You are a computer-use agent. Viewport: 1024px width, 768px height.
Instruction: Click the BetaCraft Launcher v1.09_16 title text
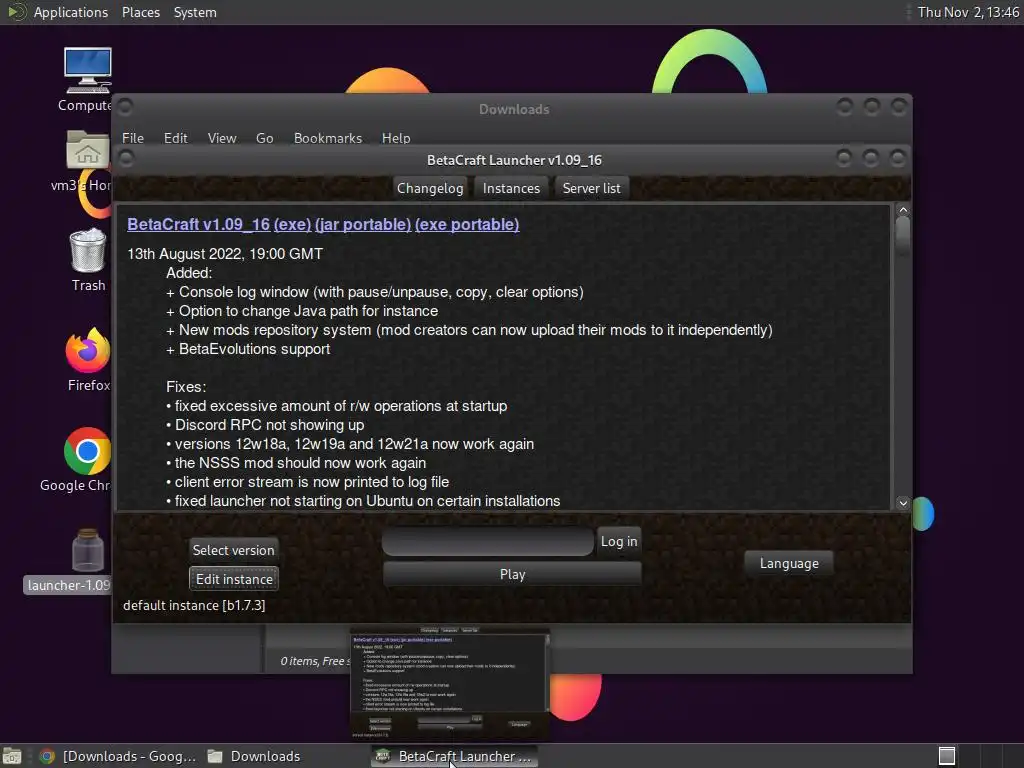514,160
